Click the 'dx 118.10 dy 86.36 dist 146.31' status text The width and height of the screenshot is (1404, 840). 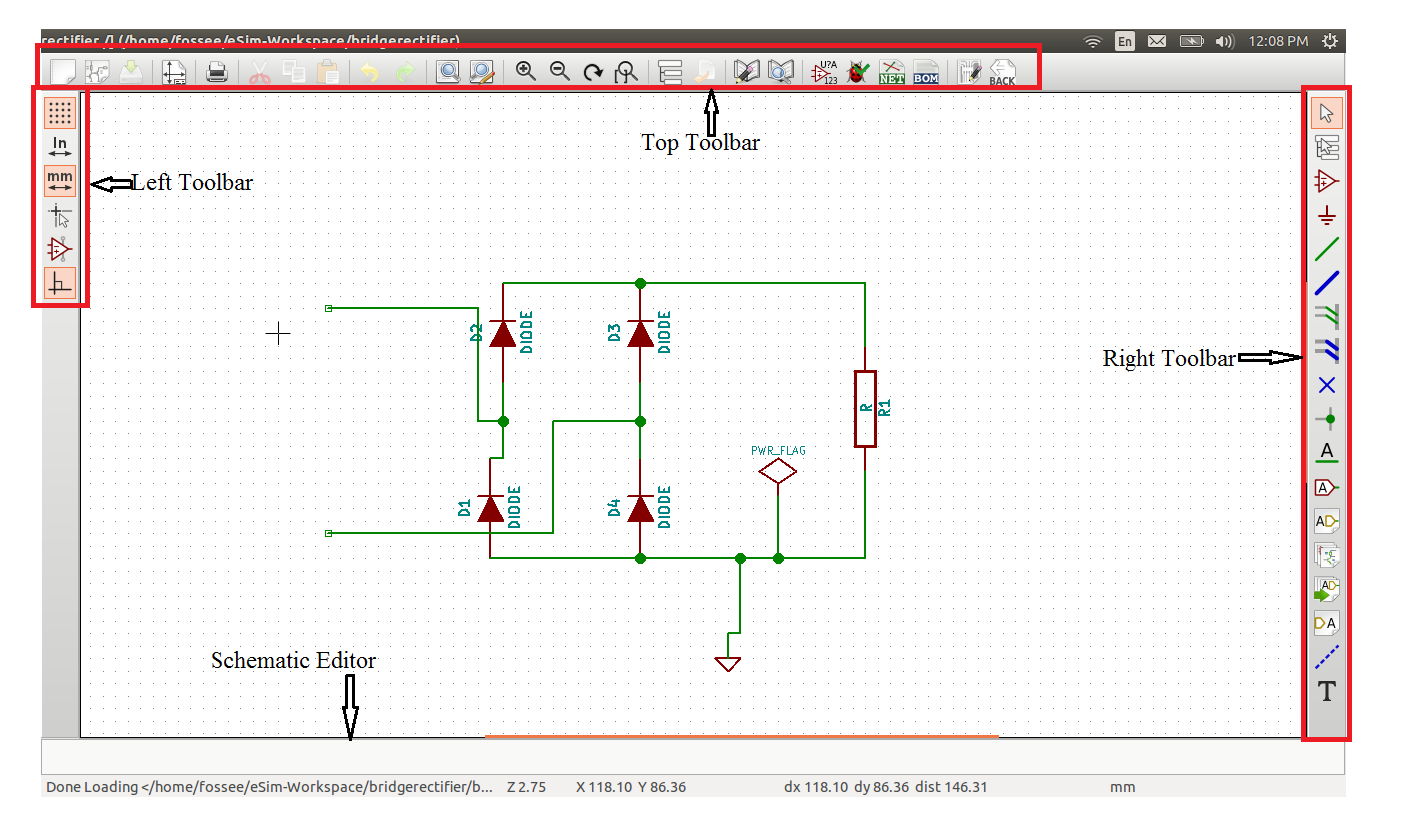click(886, 787)
